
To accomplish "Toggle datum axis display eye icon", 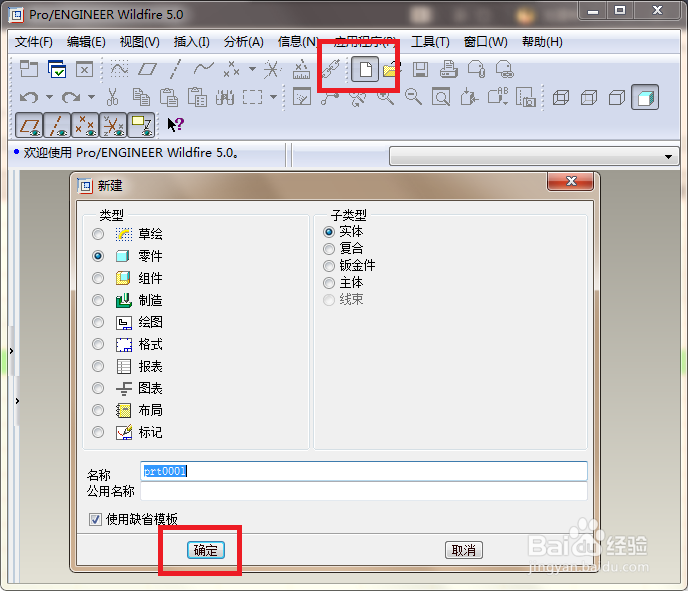I will pyautogui.click(x=57, y=125).
